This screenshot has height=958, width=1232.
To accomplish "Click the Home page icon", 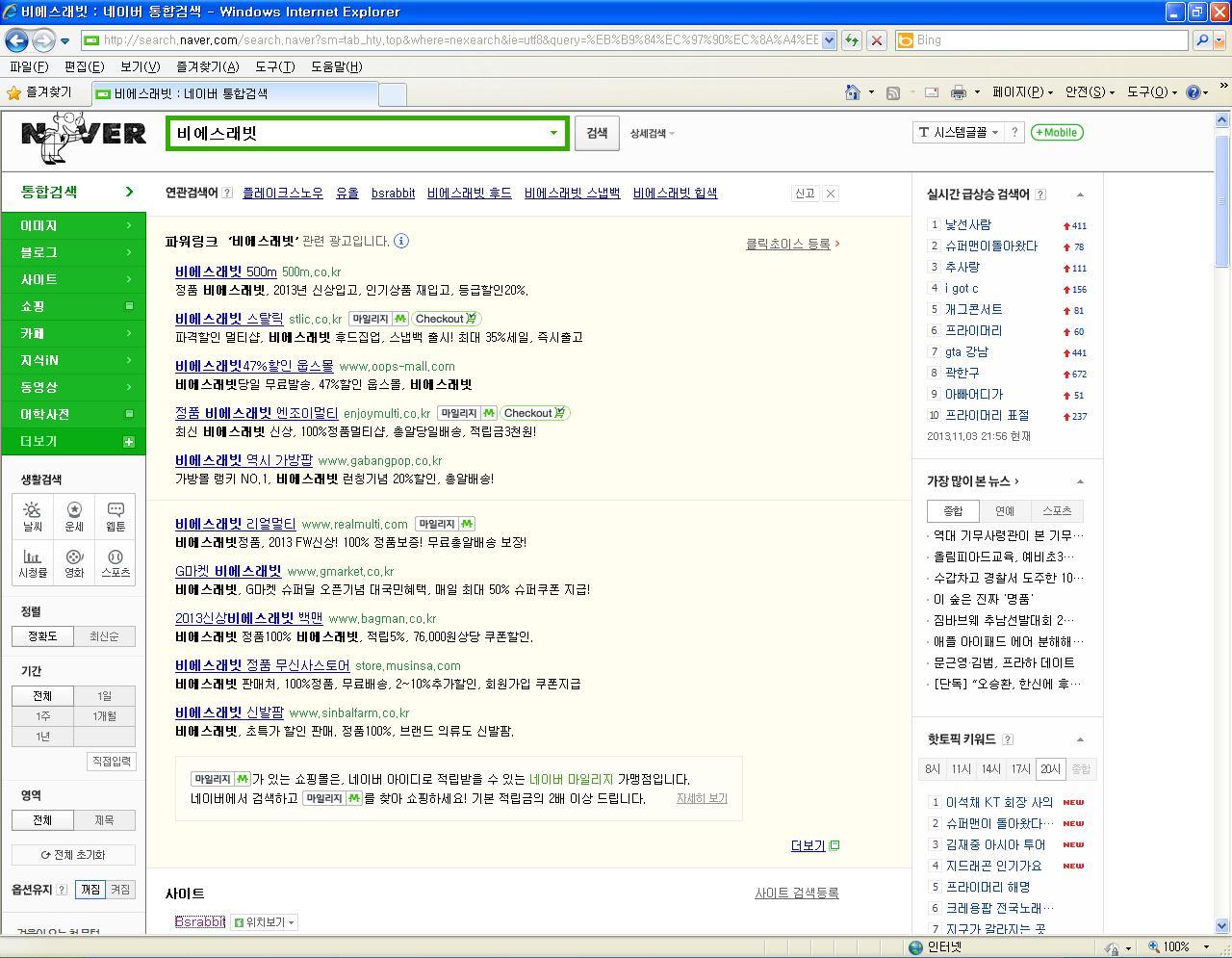I will (x=852, y=92).
